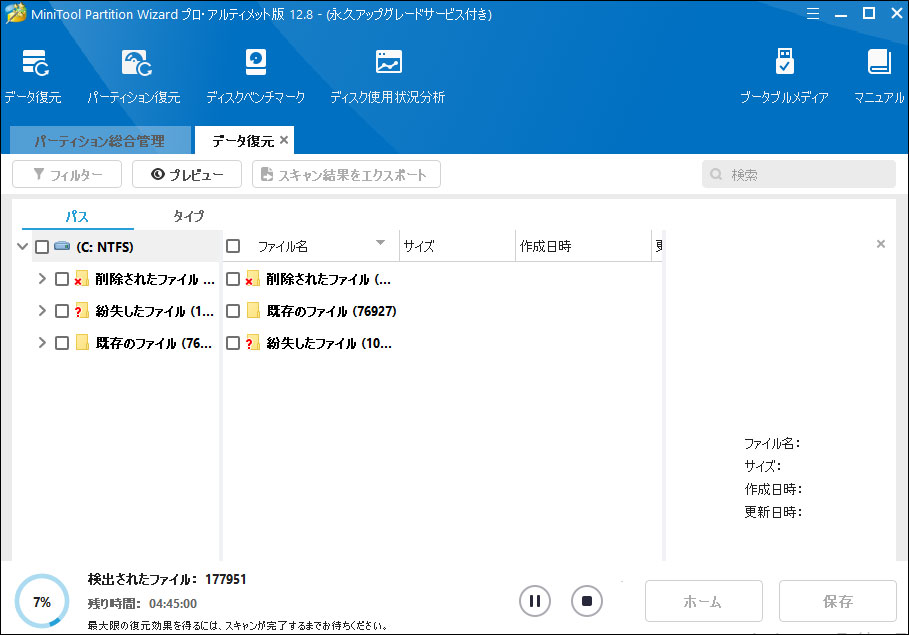Click the ホーム button
Image resolution: width=909 pixels, height=635 pixels.
pyautogui.click(x=704, y=601)
